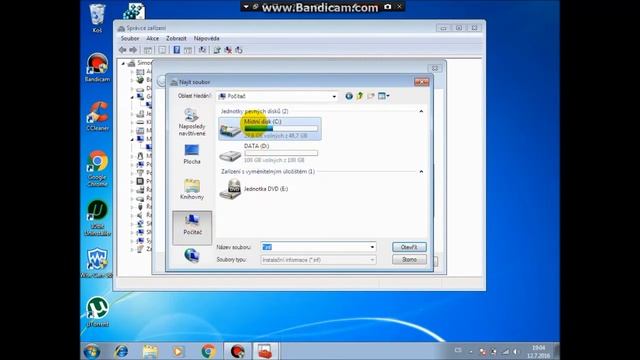Screen dimensions: 640x360
Task: Open the Wise Care 365 desktop shortcut
Action: 97,263
